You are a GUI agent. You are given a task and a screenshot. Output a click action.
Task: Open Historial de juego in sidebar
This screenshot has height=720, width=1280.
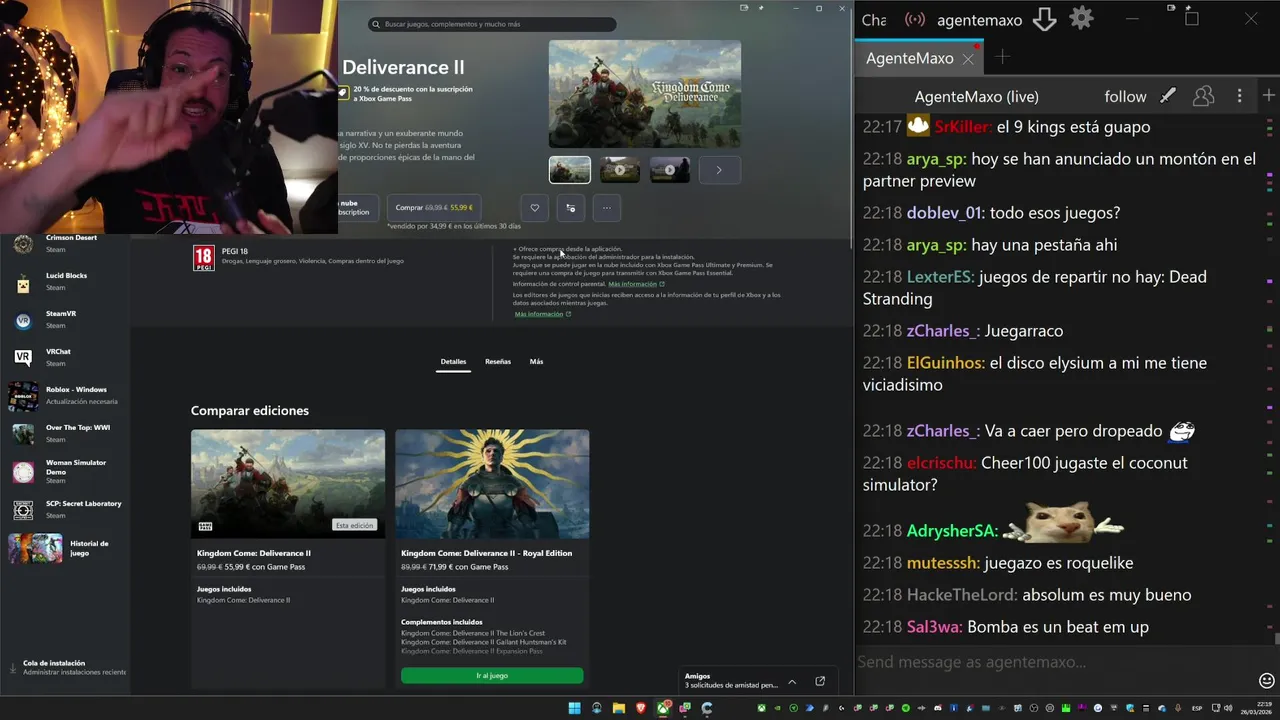(65, 548)
